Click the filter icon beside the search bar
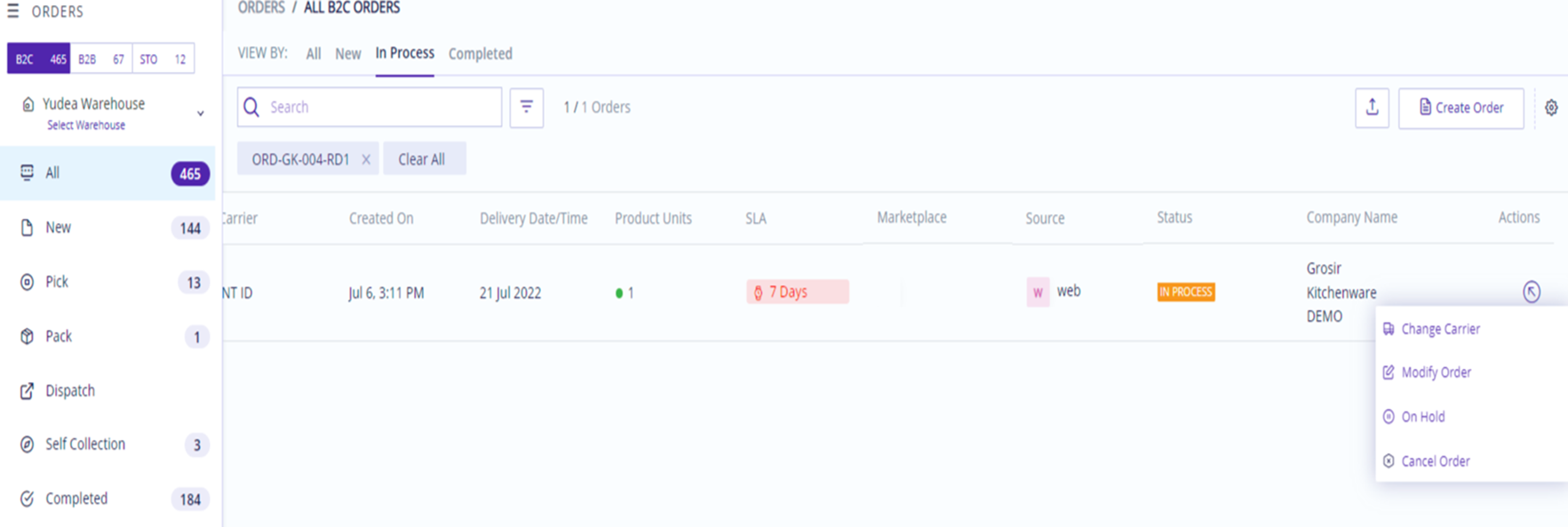The width and height of the screenshot is (1568, 527). tap(527, 107)
